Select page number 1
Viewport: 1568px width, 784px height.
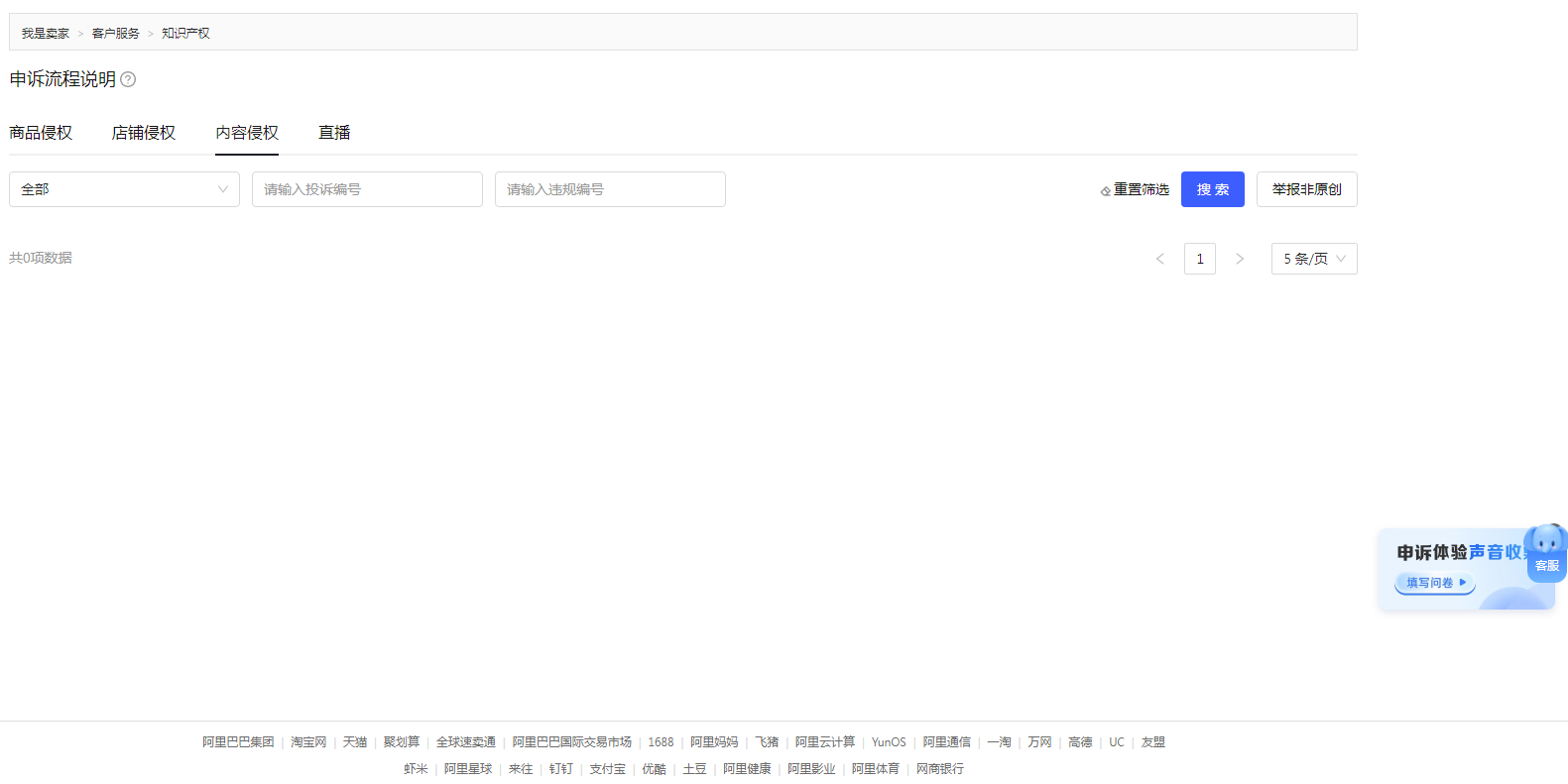click(x=1200, y=259)
